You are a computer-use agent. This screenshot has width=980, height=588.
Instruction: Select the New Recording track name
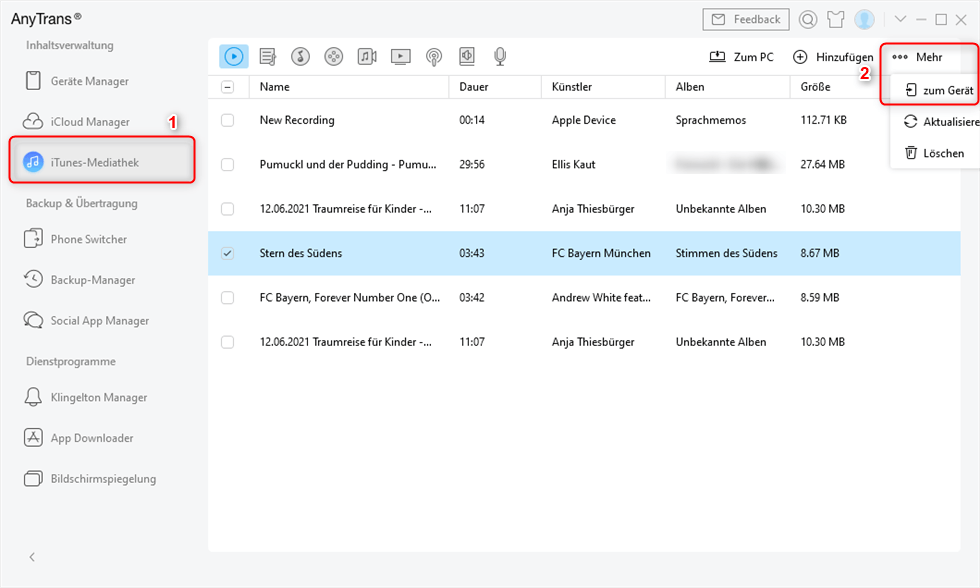point(297,120)
